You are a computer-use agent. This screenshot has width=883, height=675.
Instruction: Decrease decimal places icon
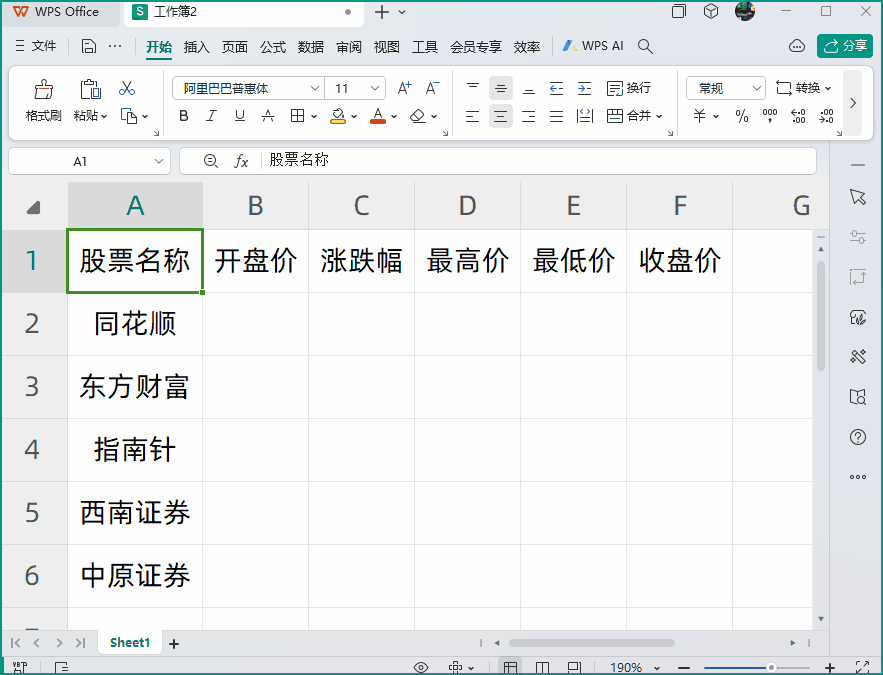point(826,116)
